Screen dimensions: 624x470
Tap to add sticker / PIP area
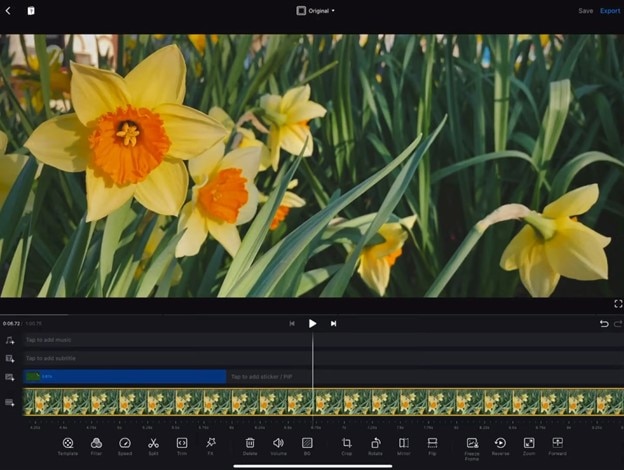[x=425, y=376]
